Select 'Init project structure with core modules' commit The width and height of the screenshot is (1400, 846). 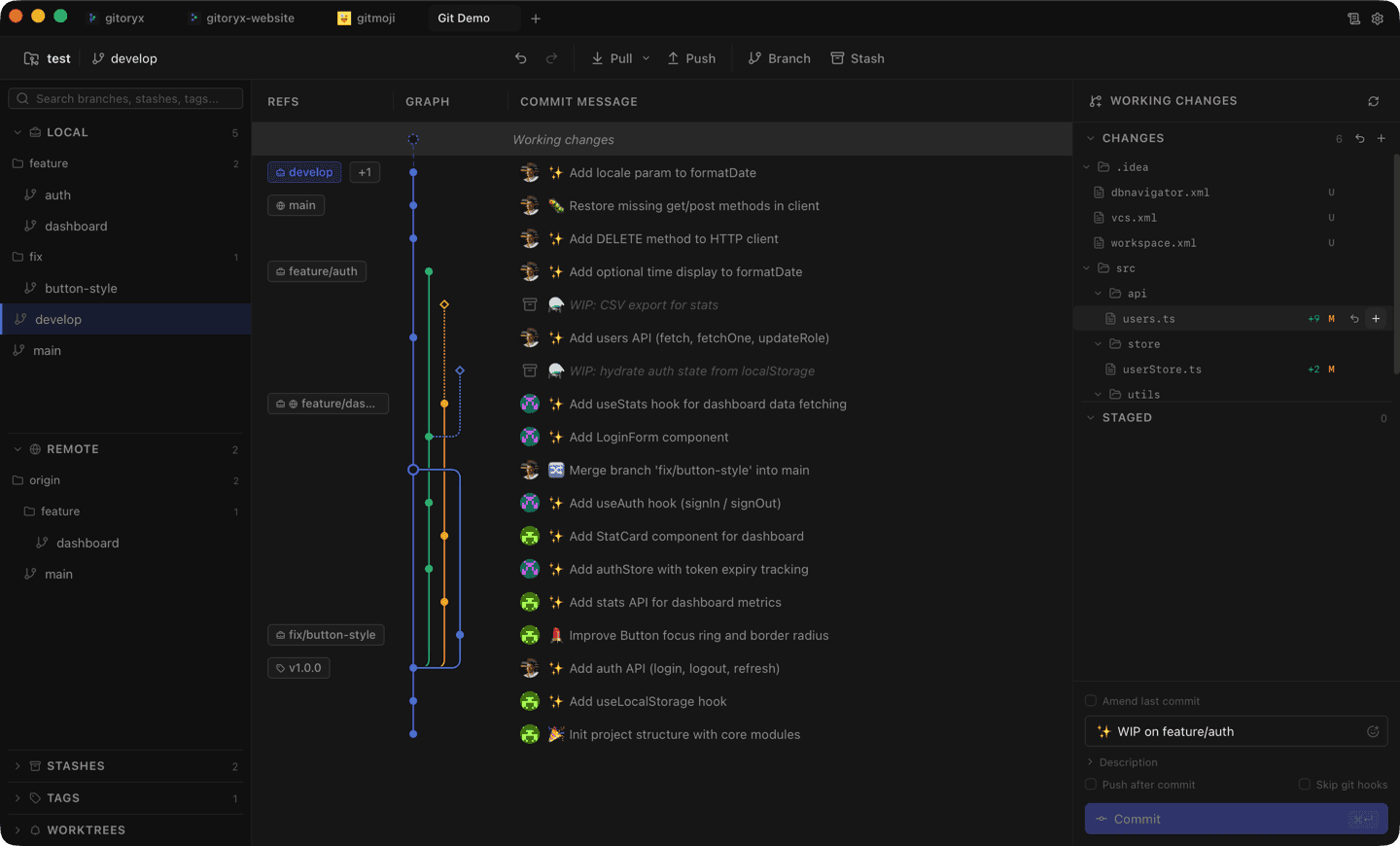pyautogui.click(x=684, y=734)
